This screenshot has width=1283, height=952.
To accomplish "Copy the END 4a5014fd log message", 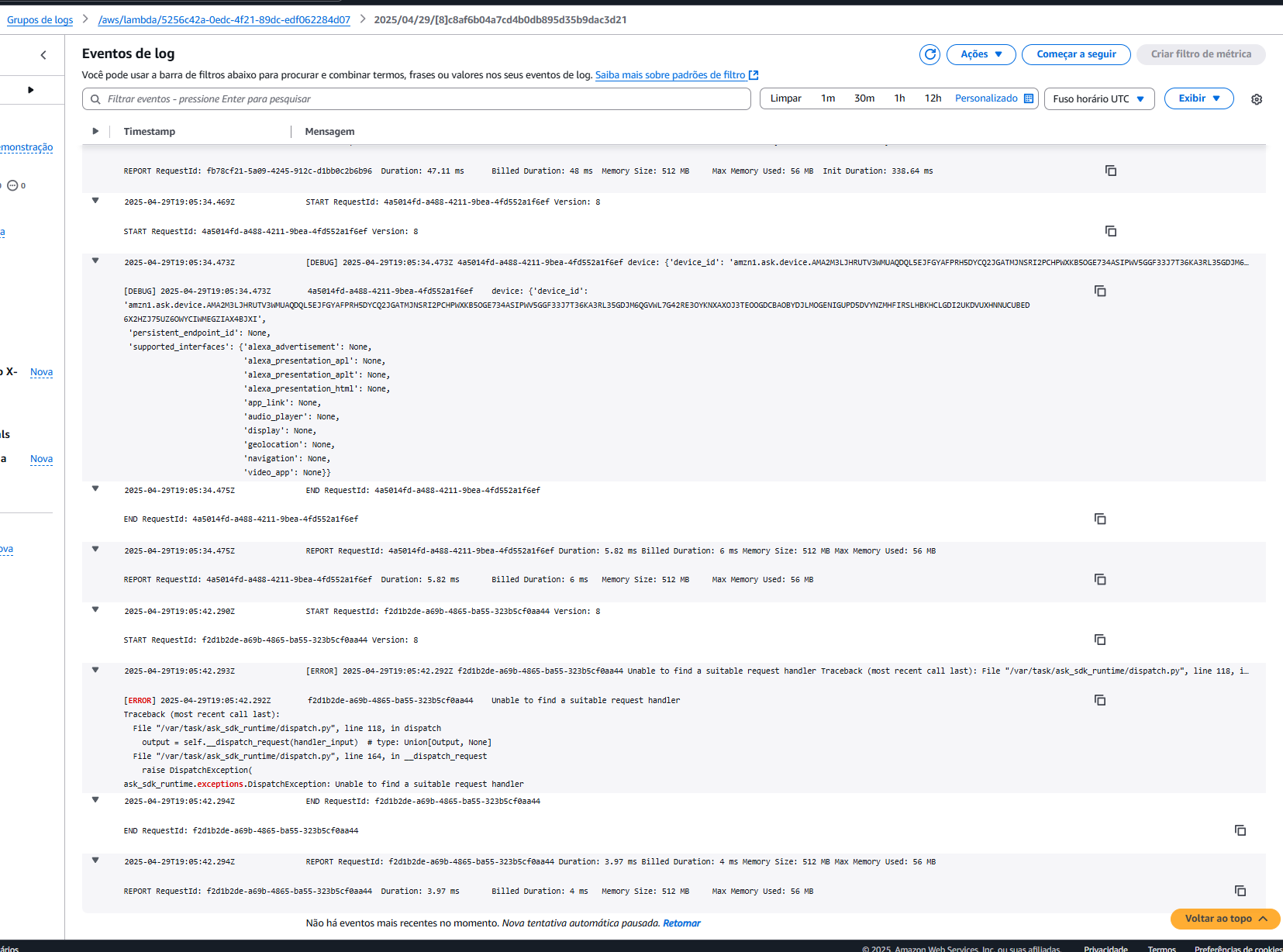I will 1100,519.
